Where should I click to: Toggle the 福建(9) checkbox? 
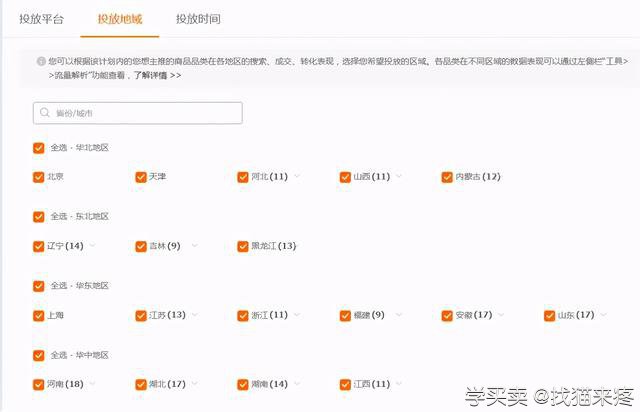point(345,316)
